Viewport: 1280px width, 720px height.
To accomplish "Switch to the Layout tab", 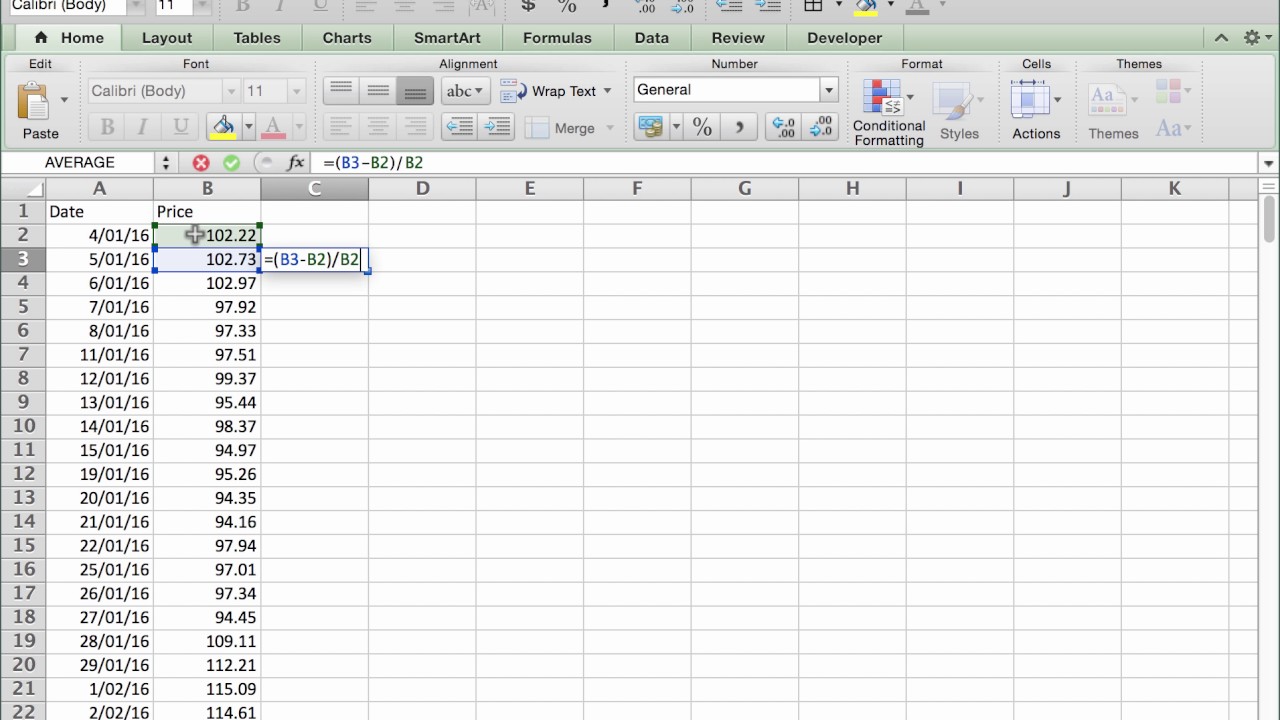I will coord(167,38).
